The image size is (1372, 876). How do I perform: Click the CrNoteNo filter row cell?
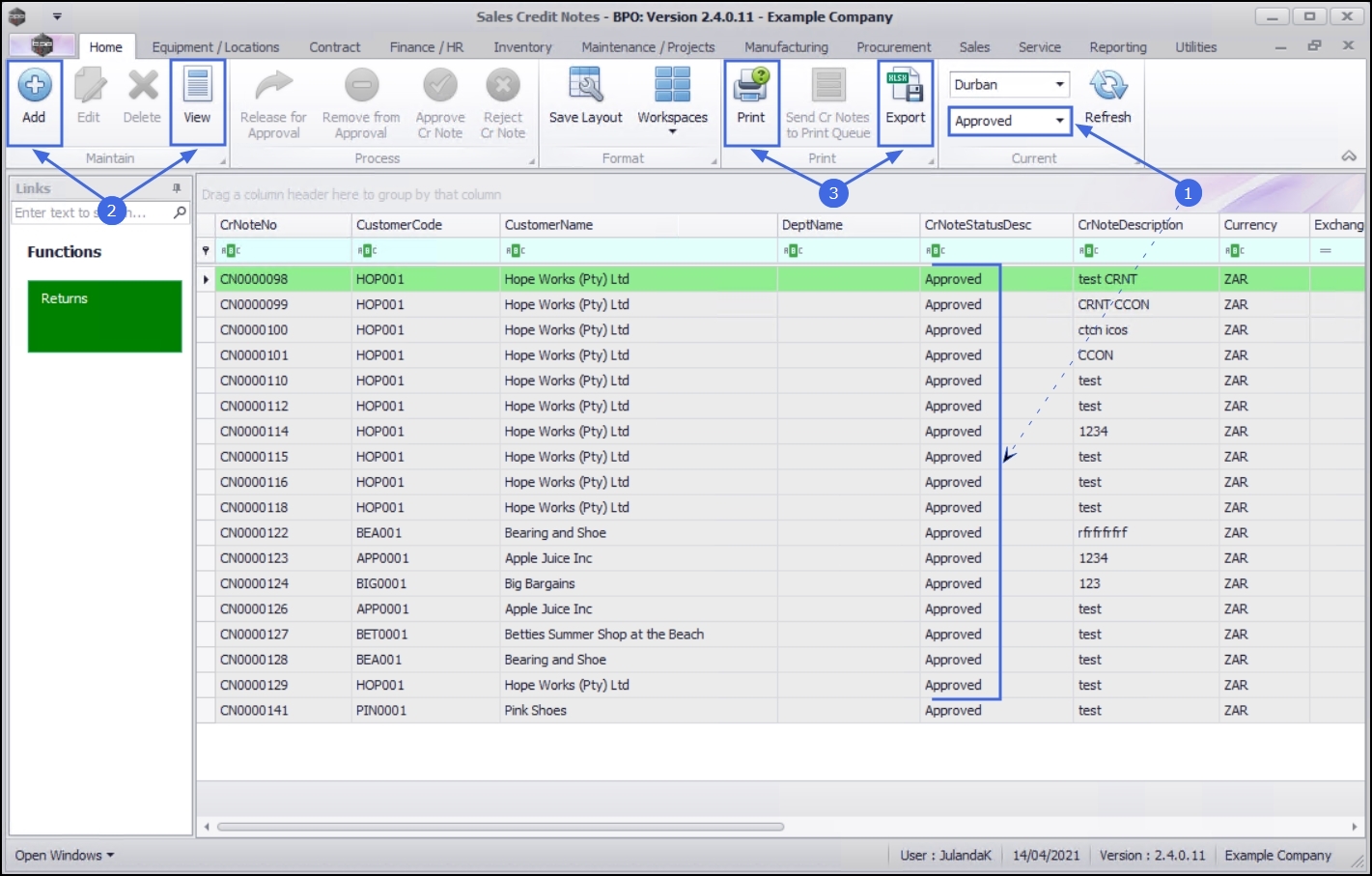[283, 251]
